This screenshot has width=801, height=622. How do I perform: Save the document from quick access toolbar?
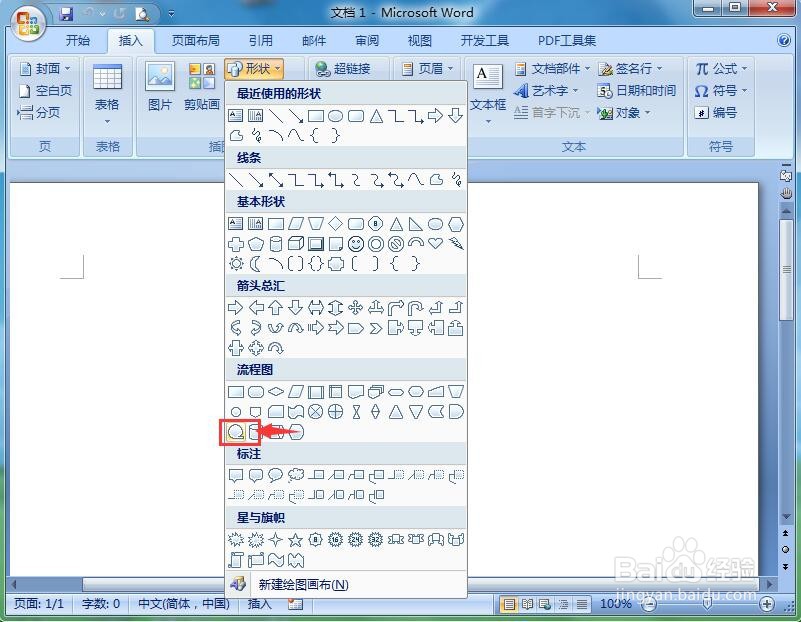coord(65,14)
